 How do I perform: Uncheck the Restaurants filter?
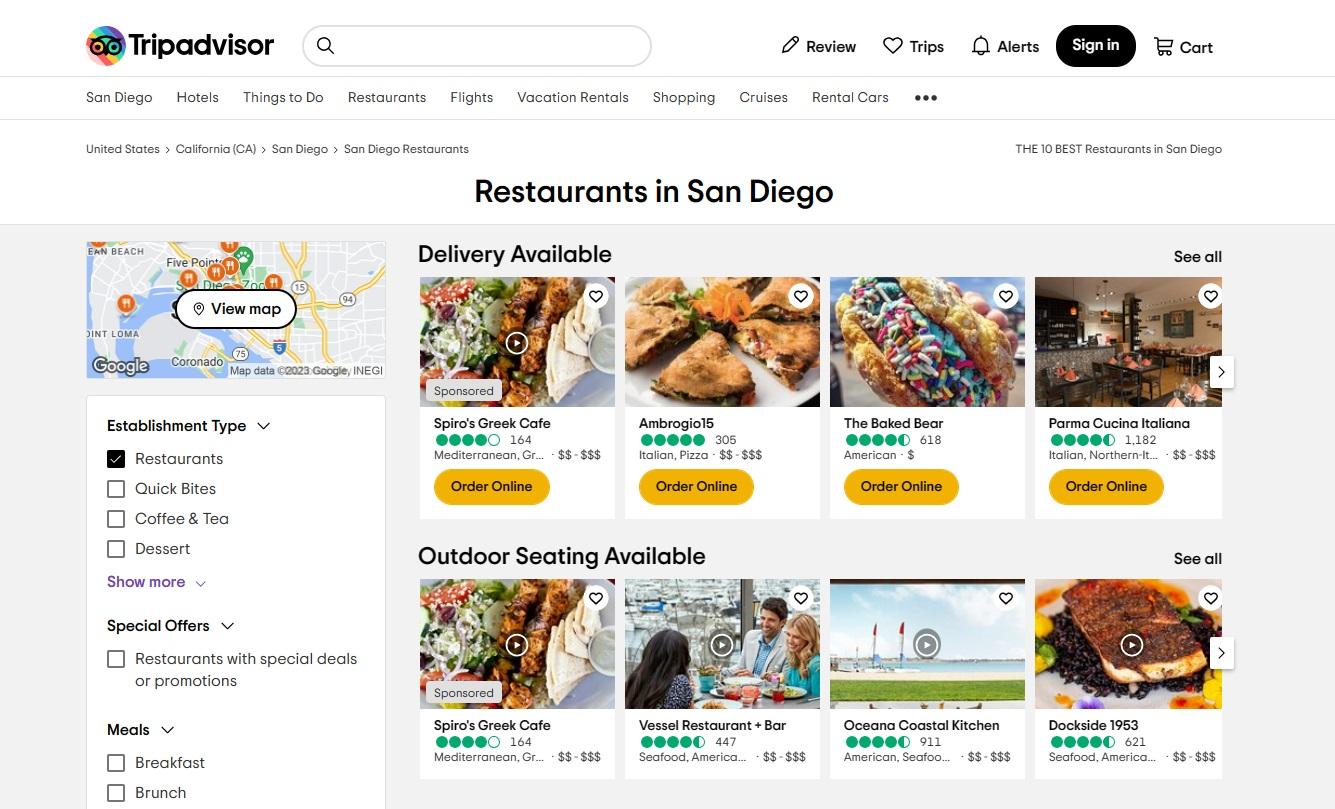[x=116, y=459]
